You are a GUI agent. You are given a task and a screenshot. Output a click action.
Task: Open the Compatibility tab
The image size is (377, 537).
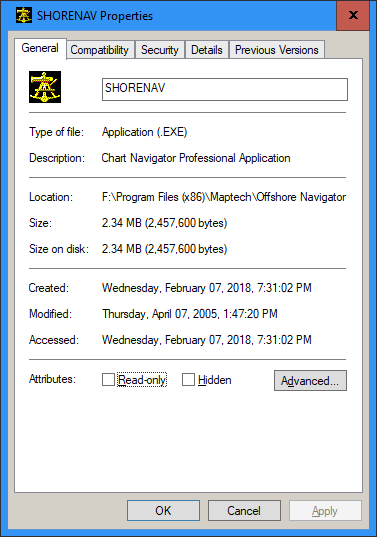click(x=100, y=50)
